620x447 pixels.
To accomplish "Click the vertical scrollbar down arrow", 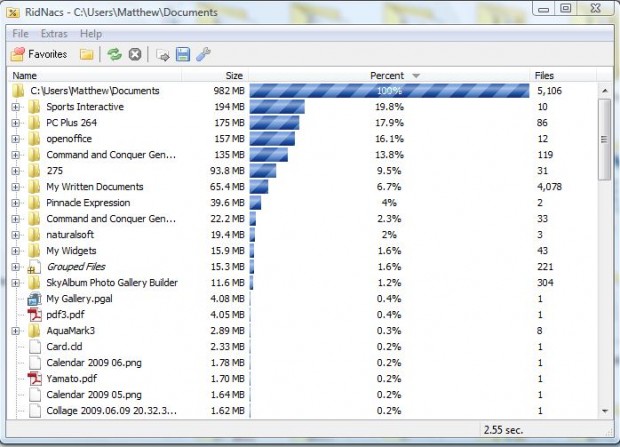I will pyautogui.click(x=604, y=411).
